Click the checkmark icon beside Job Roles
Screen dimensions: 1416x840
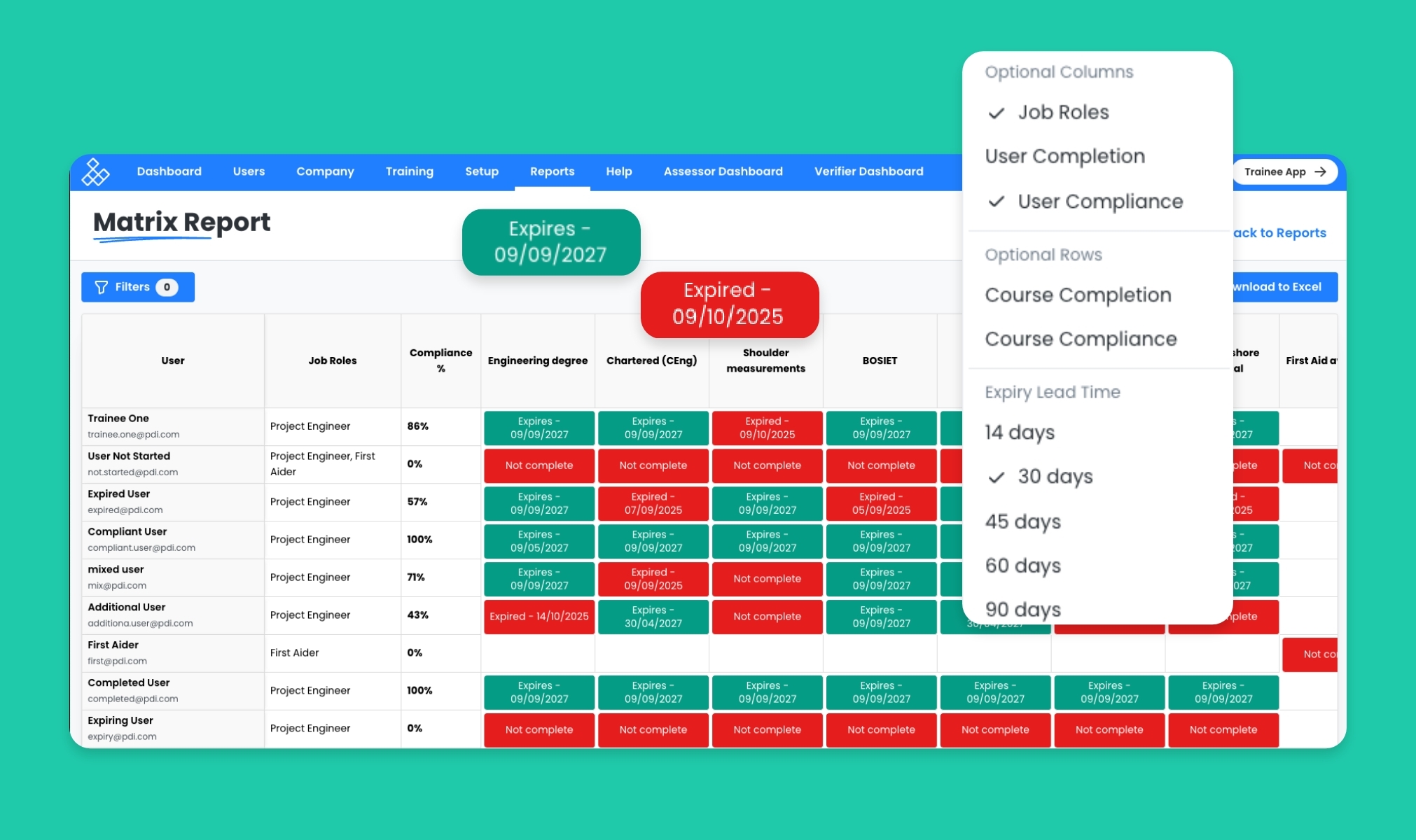click(996, 113)
